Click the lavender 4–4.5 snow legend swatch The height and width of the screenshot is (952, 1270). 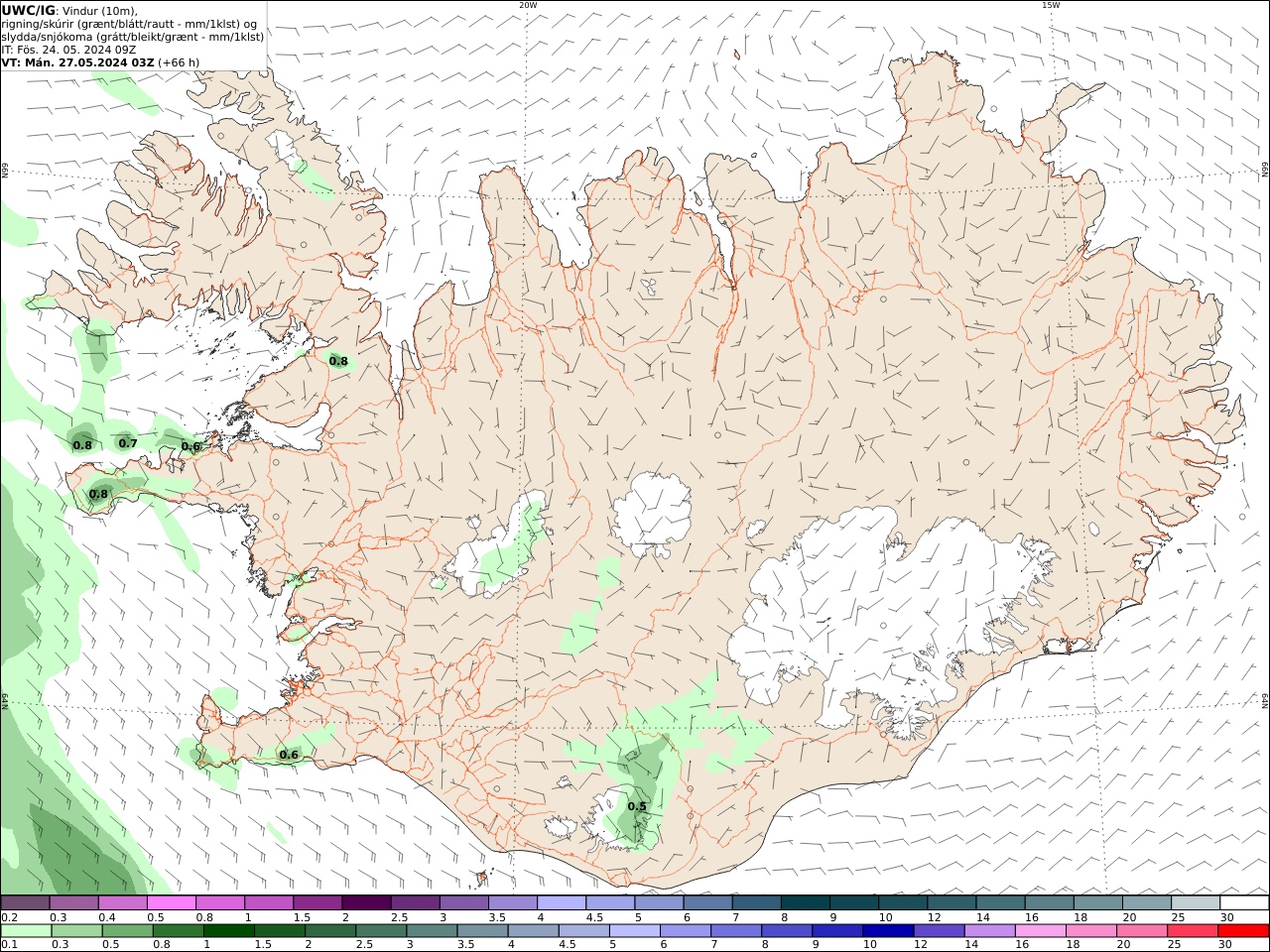click(x=562, y=902)
